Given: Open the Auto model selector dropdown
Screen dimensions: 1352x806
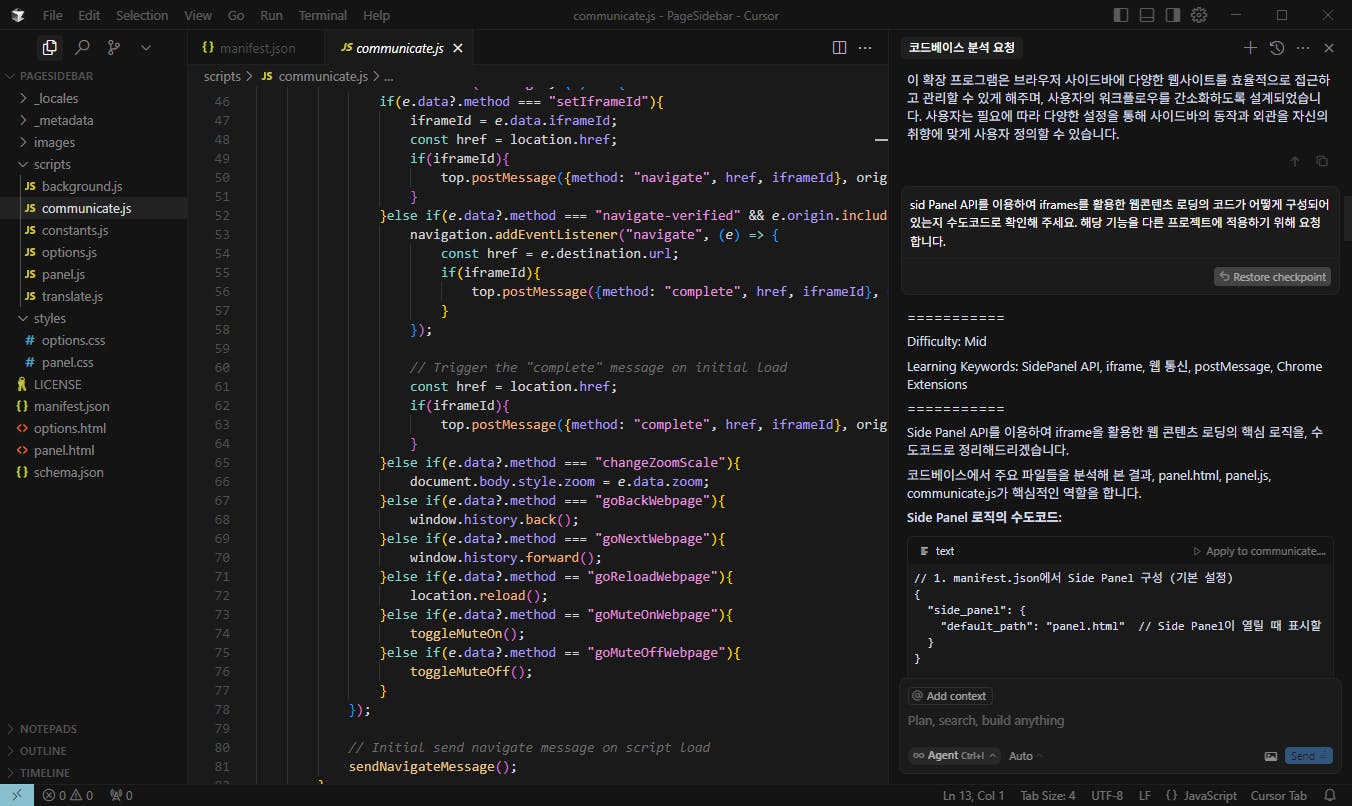Looking at the screenshot, I should (x=1025, y=756).
